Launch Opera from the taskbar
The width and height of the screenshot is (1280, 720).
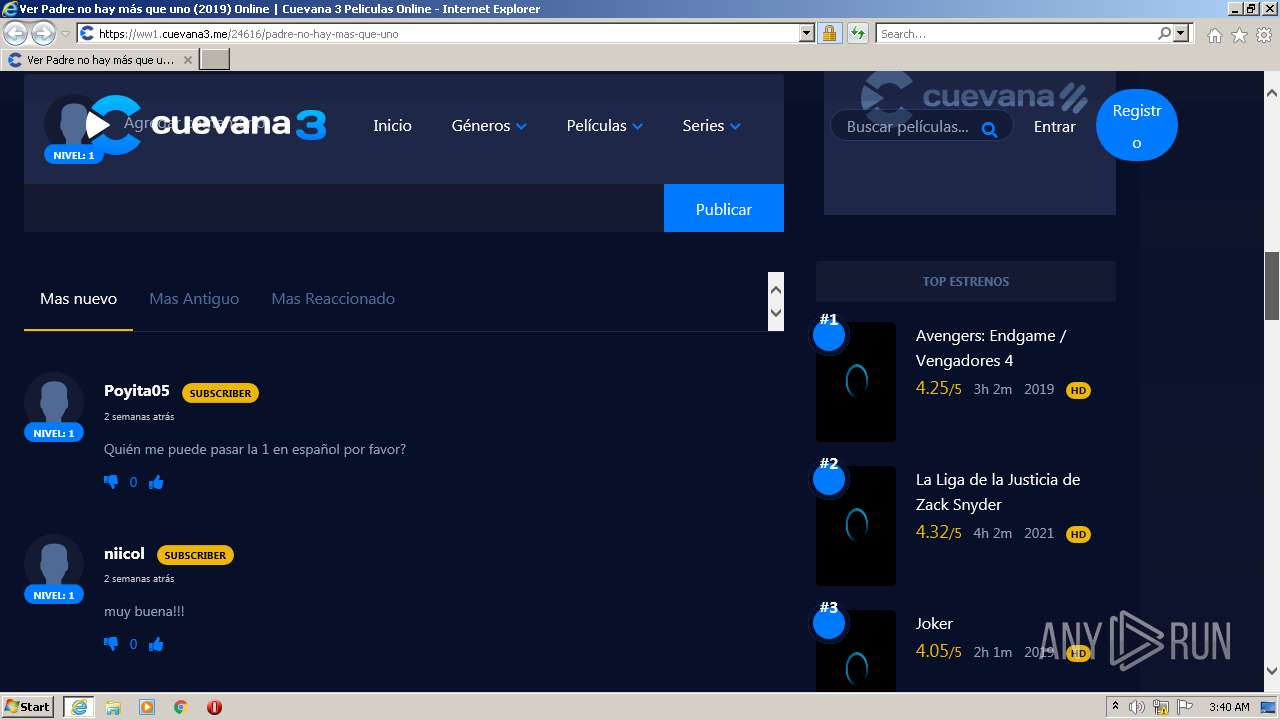point(214,707)
